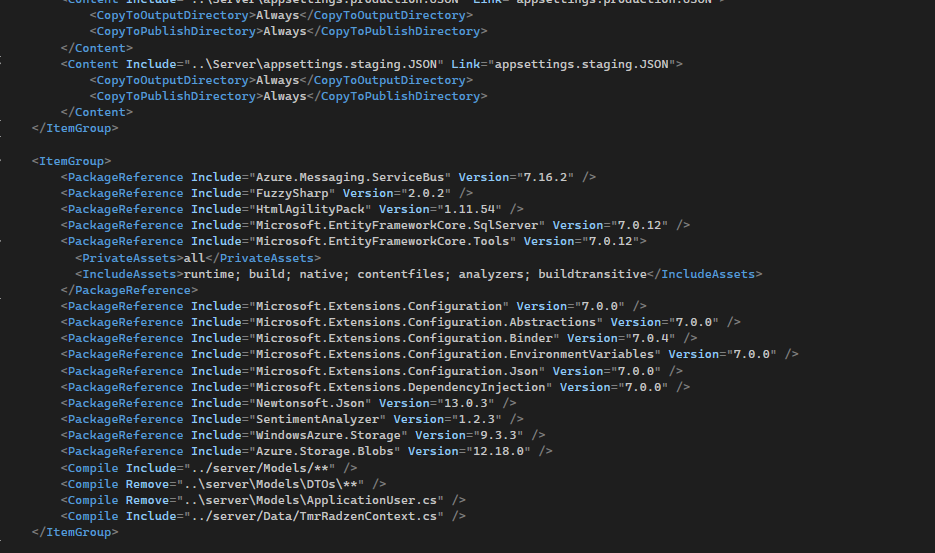Select the version "1.11.54" value

[469, 209]
